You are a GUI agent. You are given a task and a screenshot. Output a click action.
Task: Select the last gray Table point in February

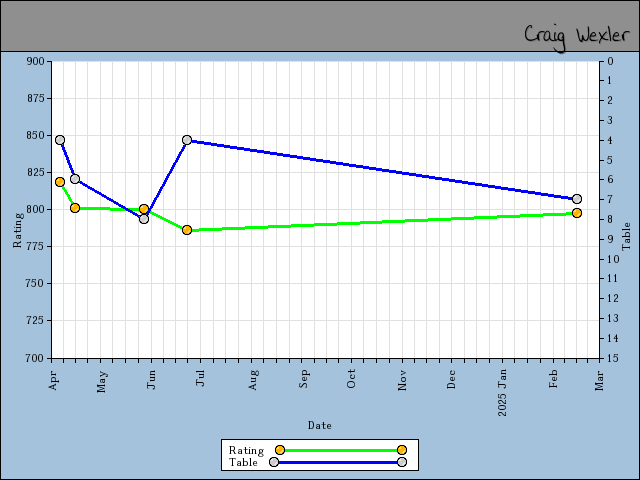(x=577, y=199)
